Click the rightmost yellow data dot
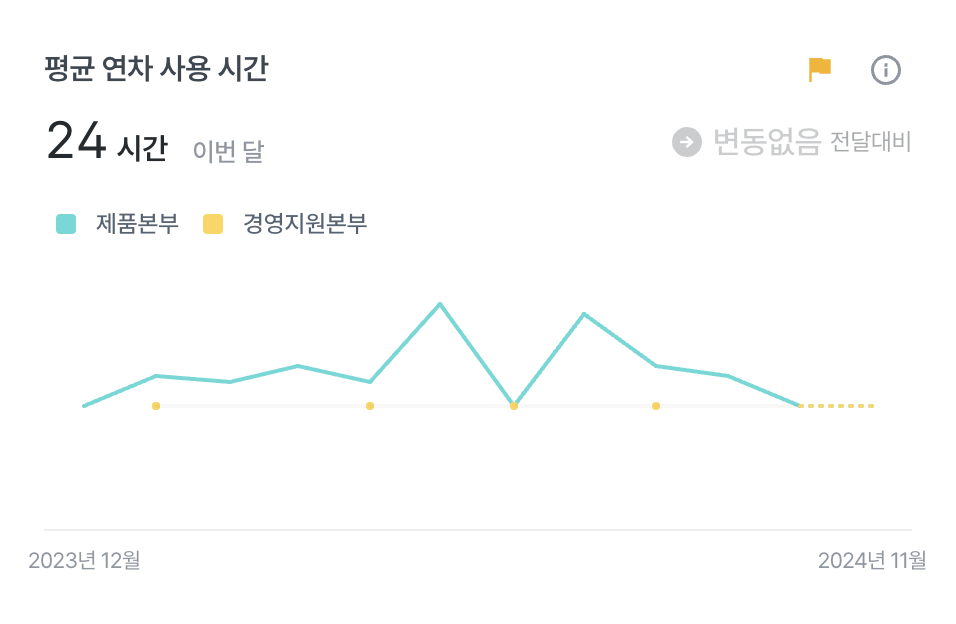The image size is (956, 624). [656, 406]
